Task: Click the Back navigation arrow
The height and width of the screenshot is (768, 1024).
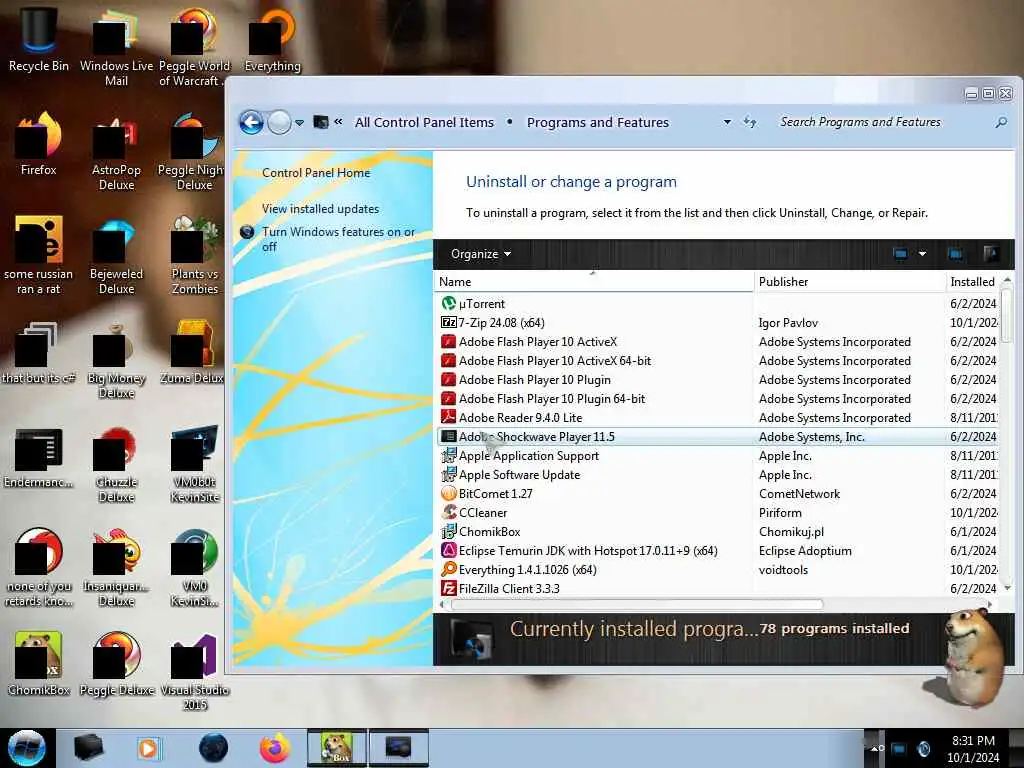Action: coord(251,122)
